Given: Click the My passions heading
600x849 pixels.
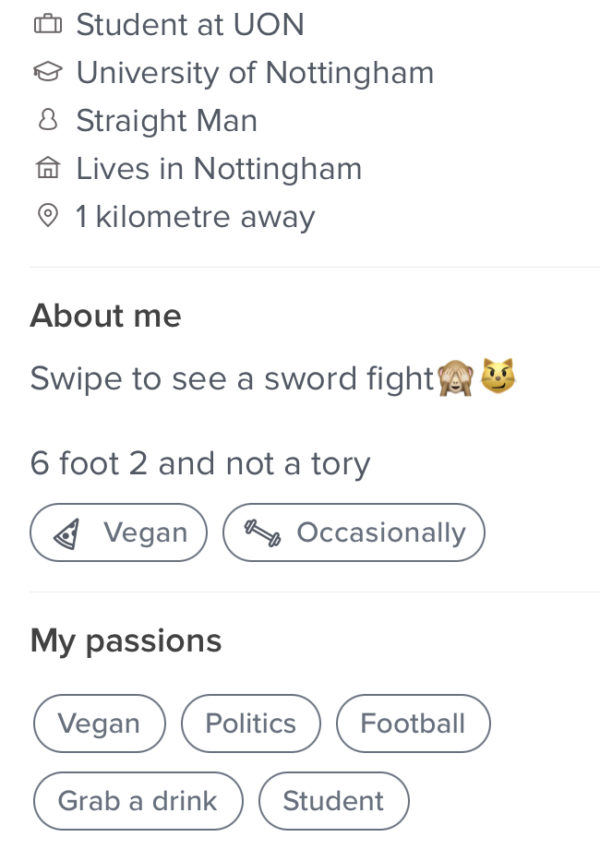Looking at the screenshot, I should pyautogui.click(x=126, y=642).
